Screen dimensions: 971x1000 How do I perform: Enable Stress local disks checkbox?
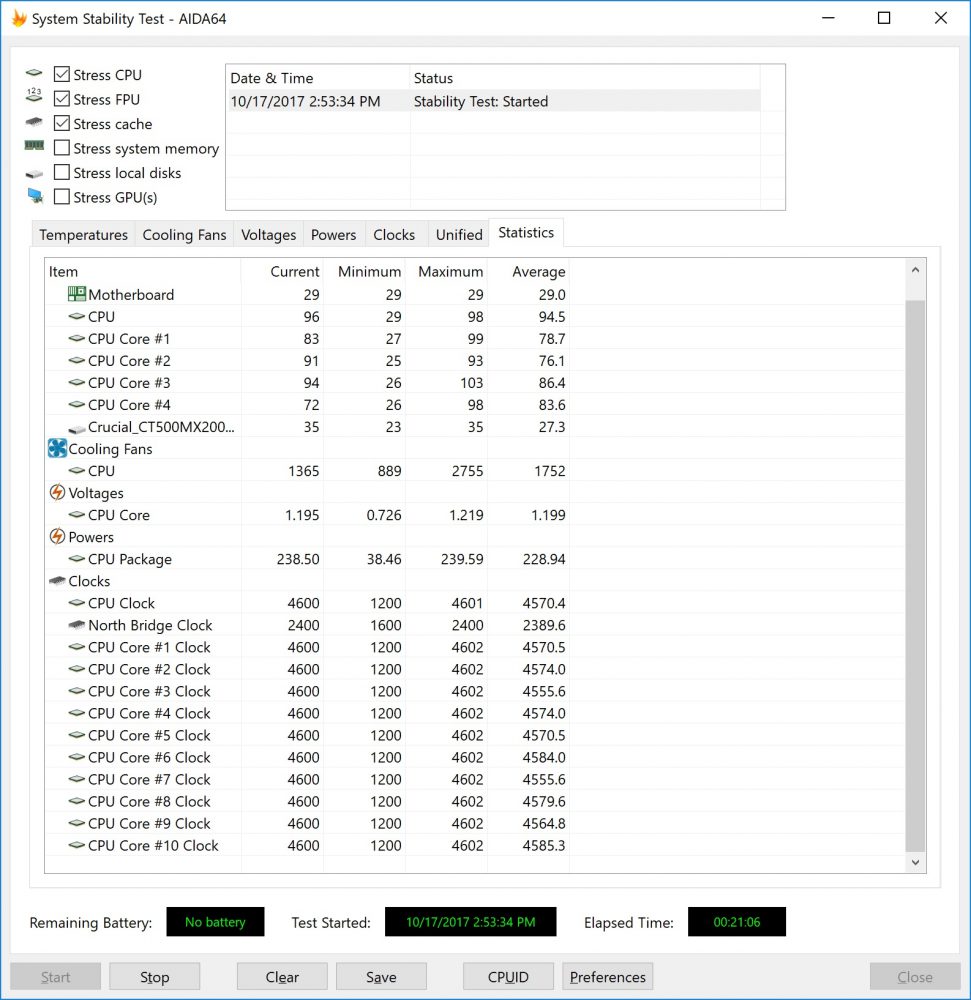point(62,172)
